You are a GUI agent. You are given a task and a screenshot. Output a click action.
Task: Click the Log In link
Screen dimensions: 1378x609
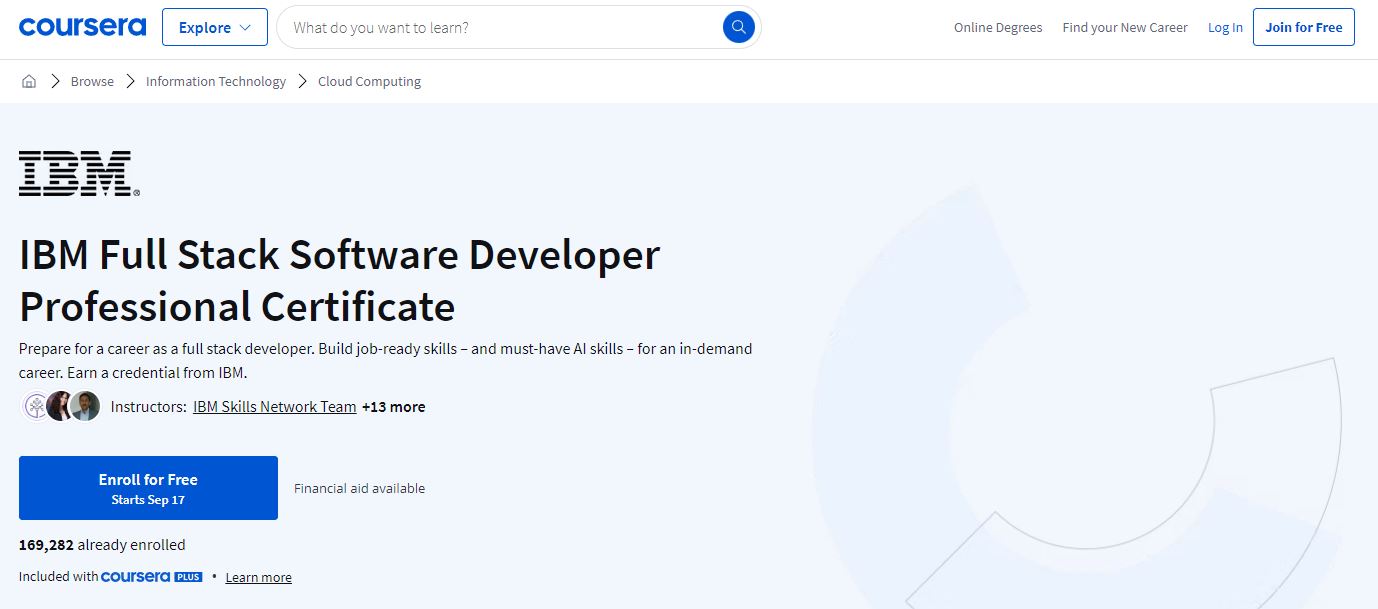coord(1225,27)
